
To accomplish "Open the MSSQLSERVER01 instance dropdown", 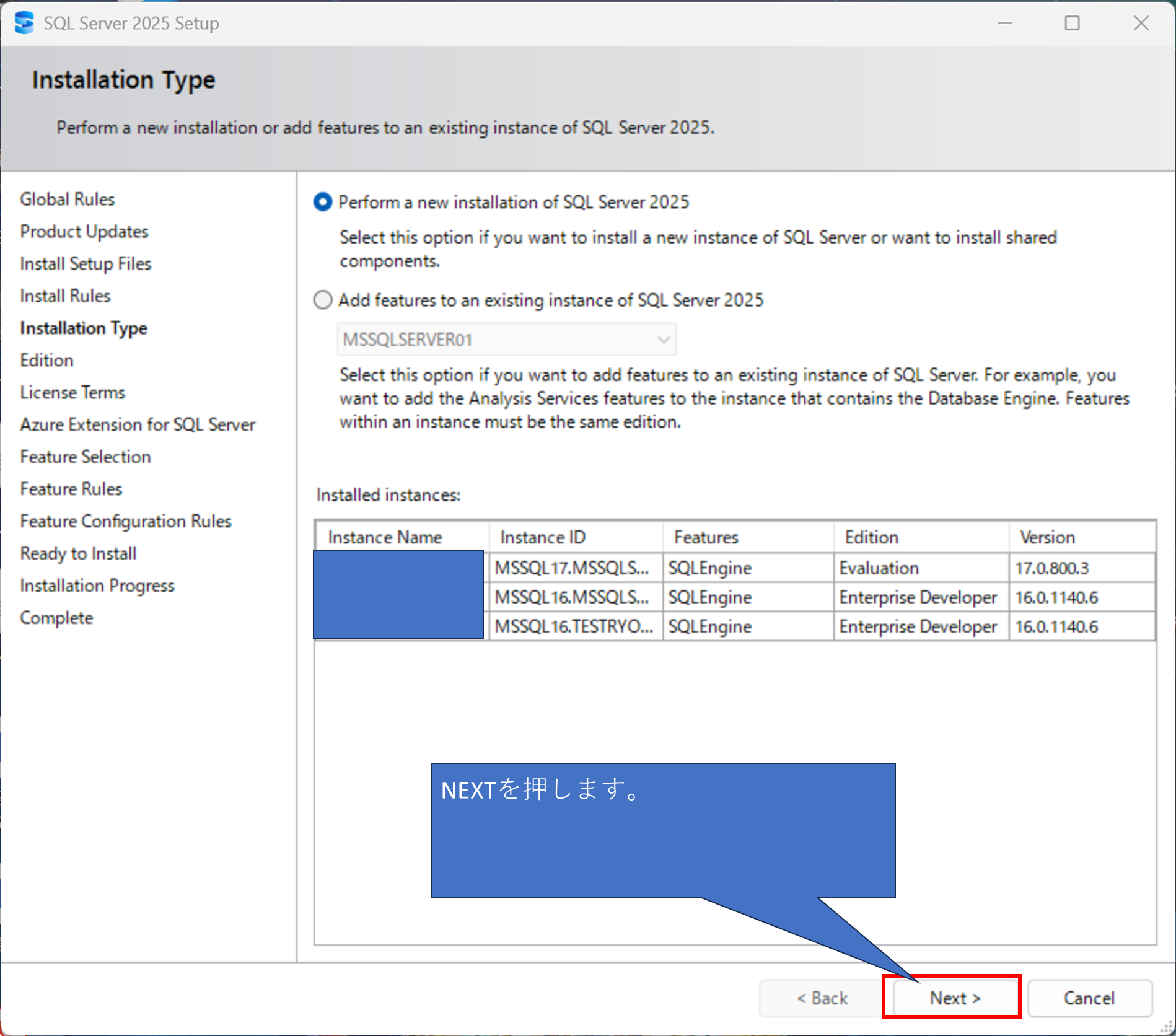I will click(x=662, y=340).
